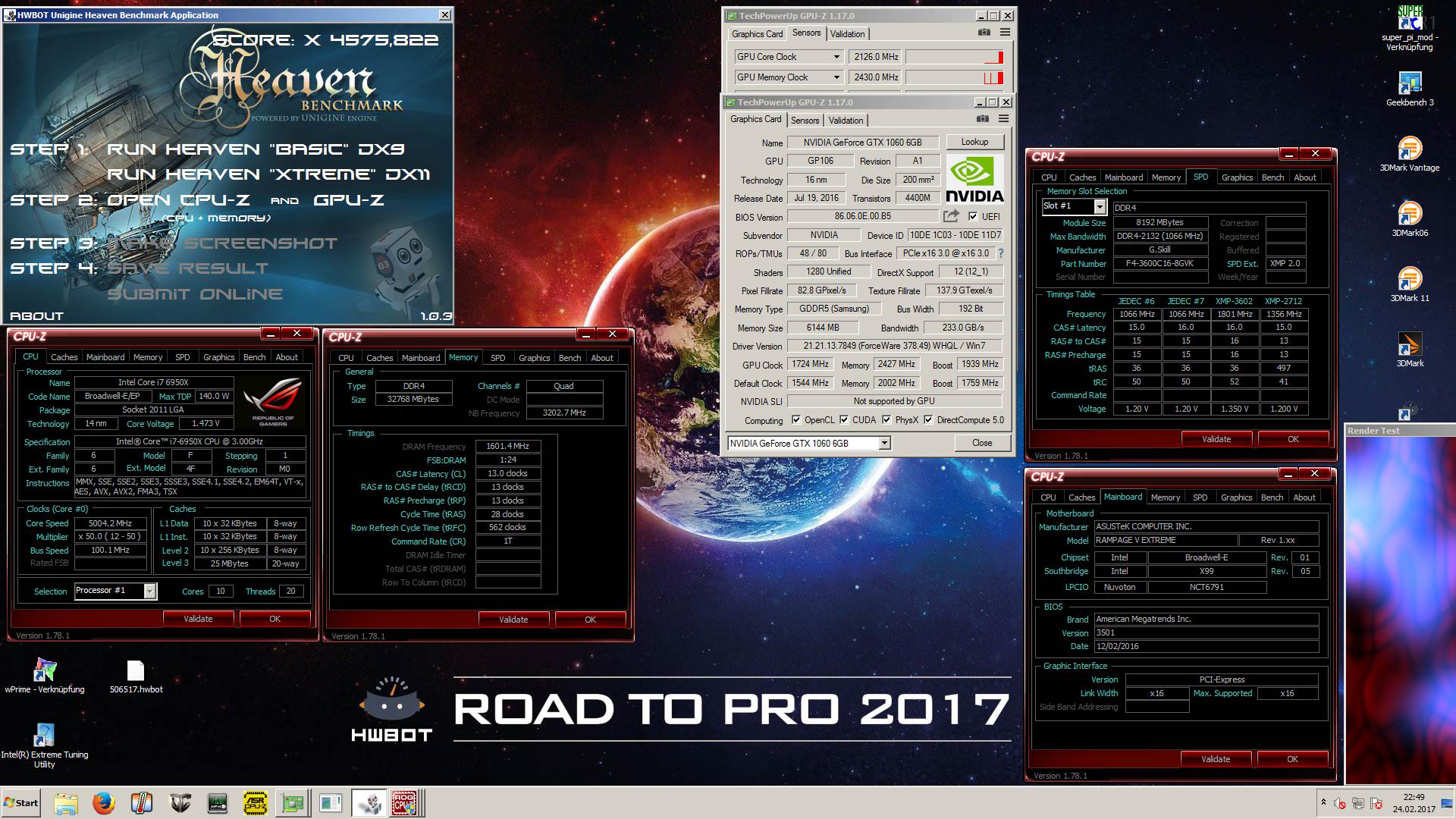The image size is (1456, 819).
Task: Click the GPU-Z screenshot camera icon
Action: click(982, 119)
